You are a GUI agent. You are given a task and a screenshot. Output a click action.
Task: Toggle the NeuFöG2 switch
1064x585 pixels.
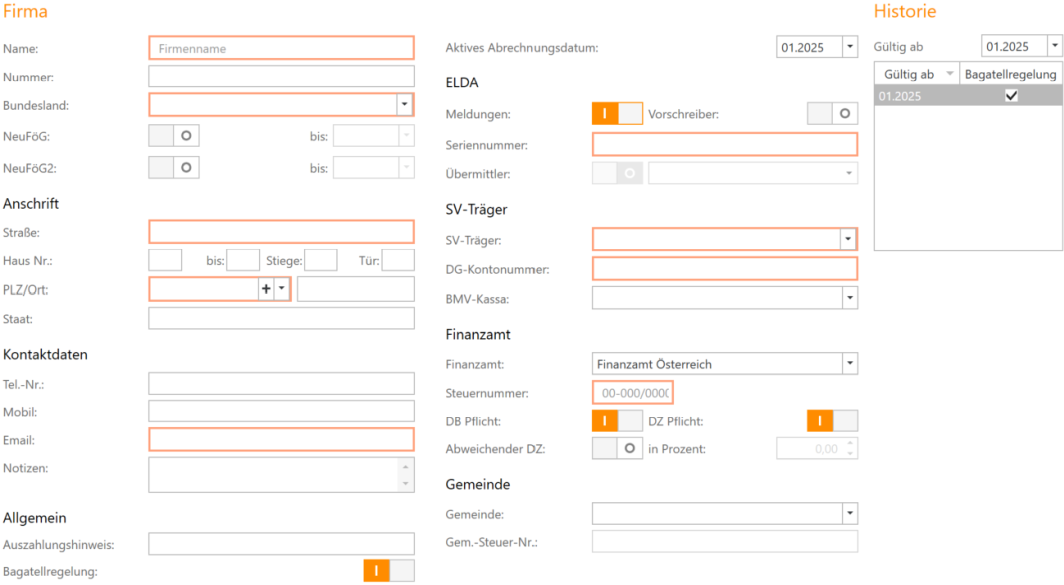coord(174,168)
